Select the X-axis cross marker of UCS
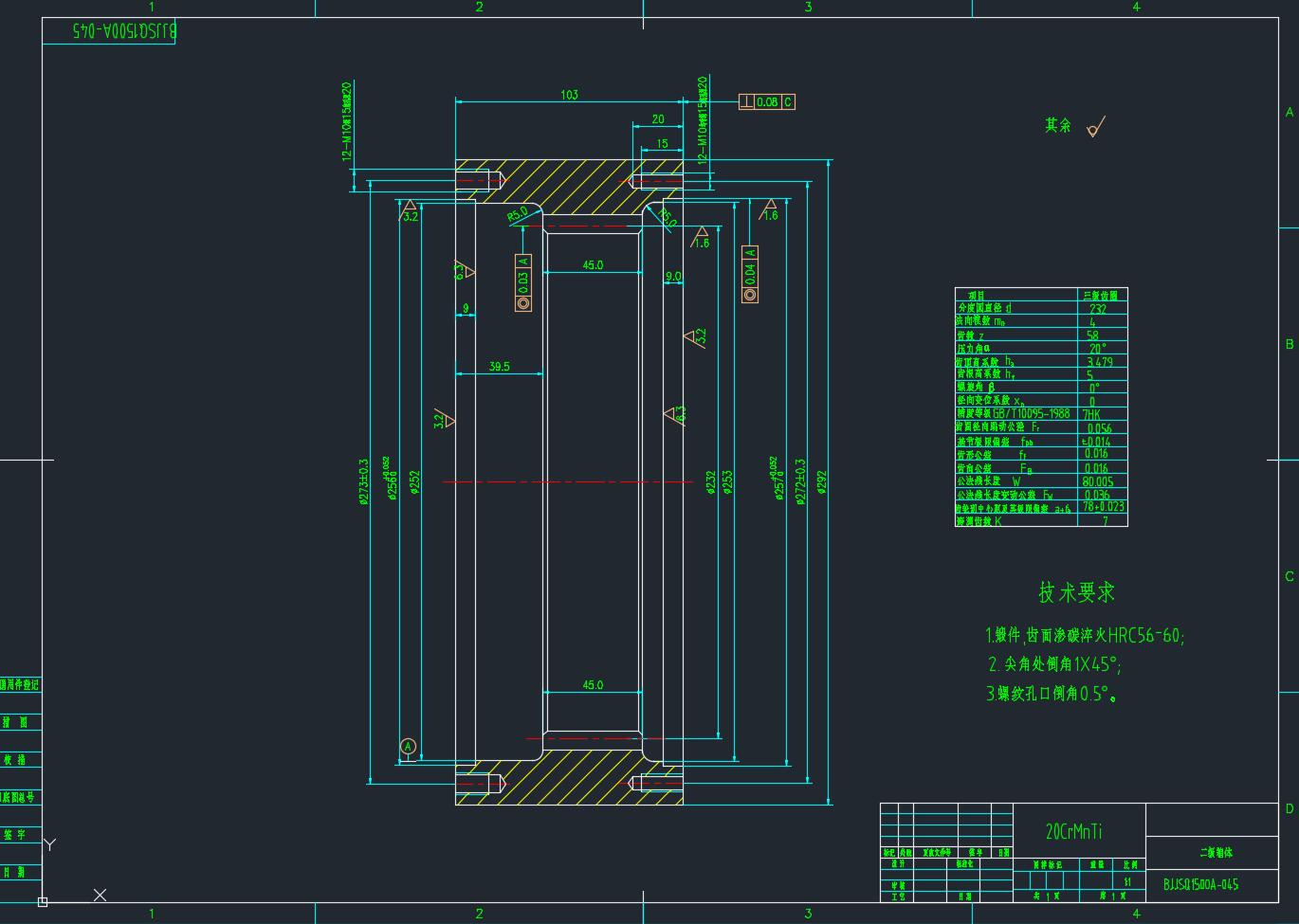Viewport: 1299px width, 924px height. [100, 895]
